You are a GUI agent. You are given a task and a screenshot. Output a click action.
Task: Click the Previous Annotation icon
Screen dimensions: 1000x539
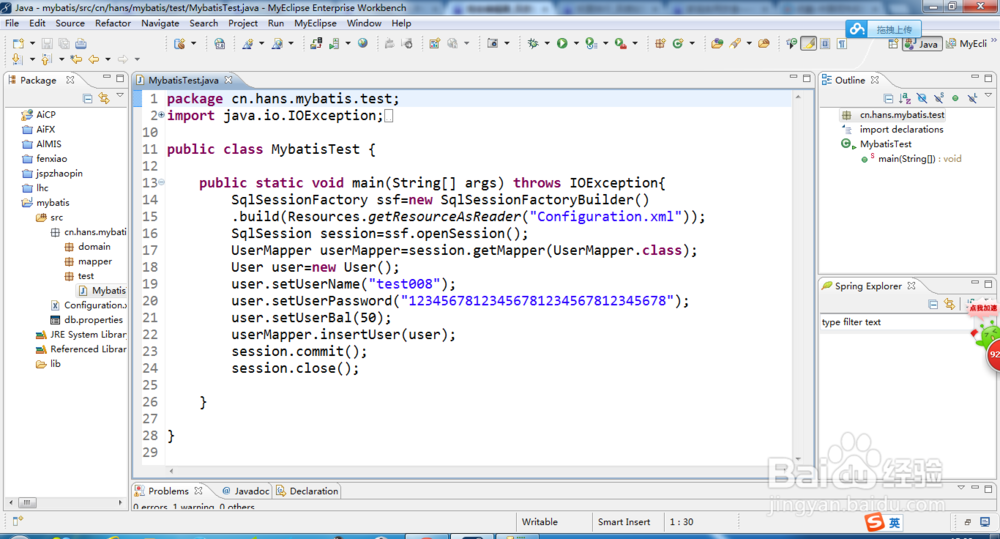tap(46, 59)
